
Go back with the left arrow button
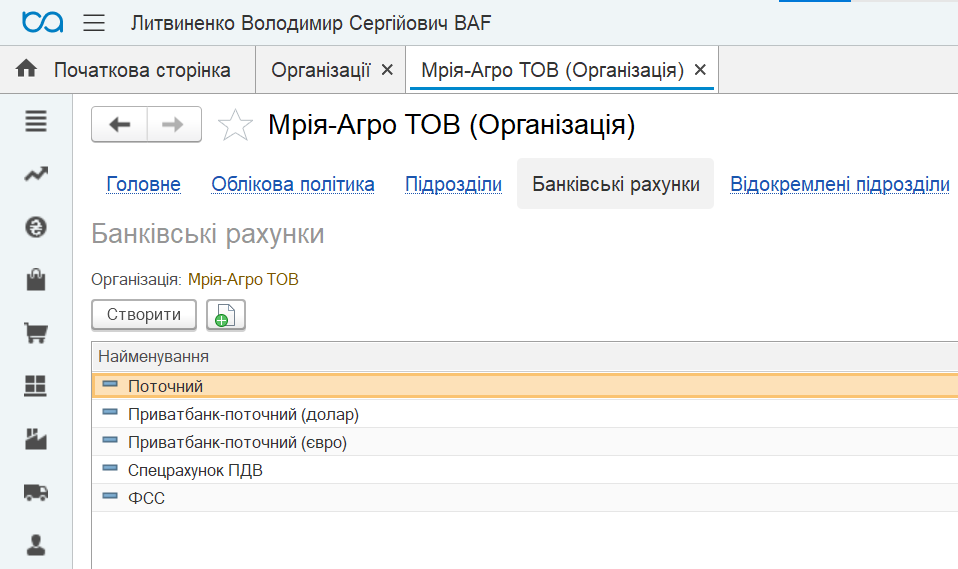click(x=120, y=125)
